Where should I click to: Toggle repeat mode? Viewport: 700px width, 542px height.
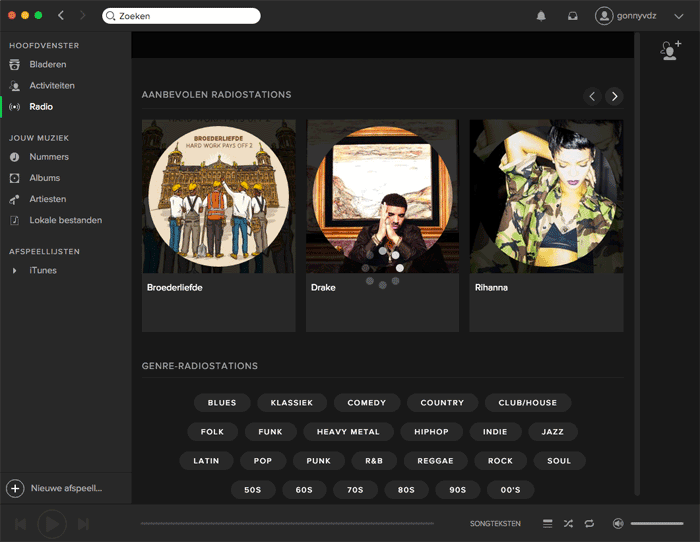click(x=589, y=523)
